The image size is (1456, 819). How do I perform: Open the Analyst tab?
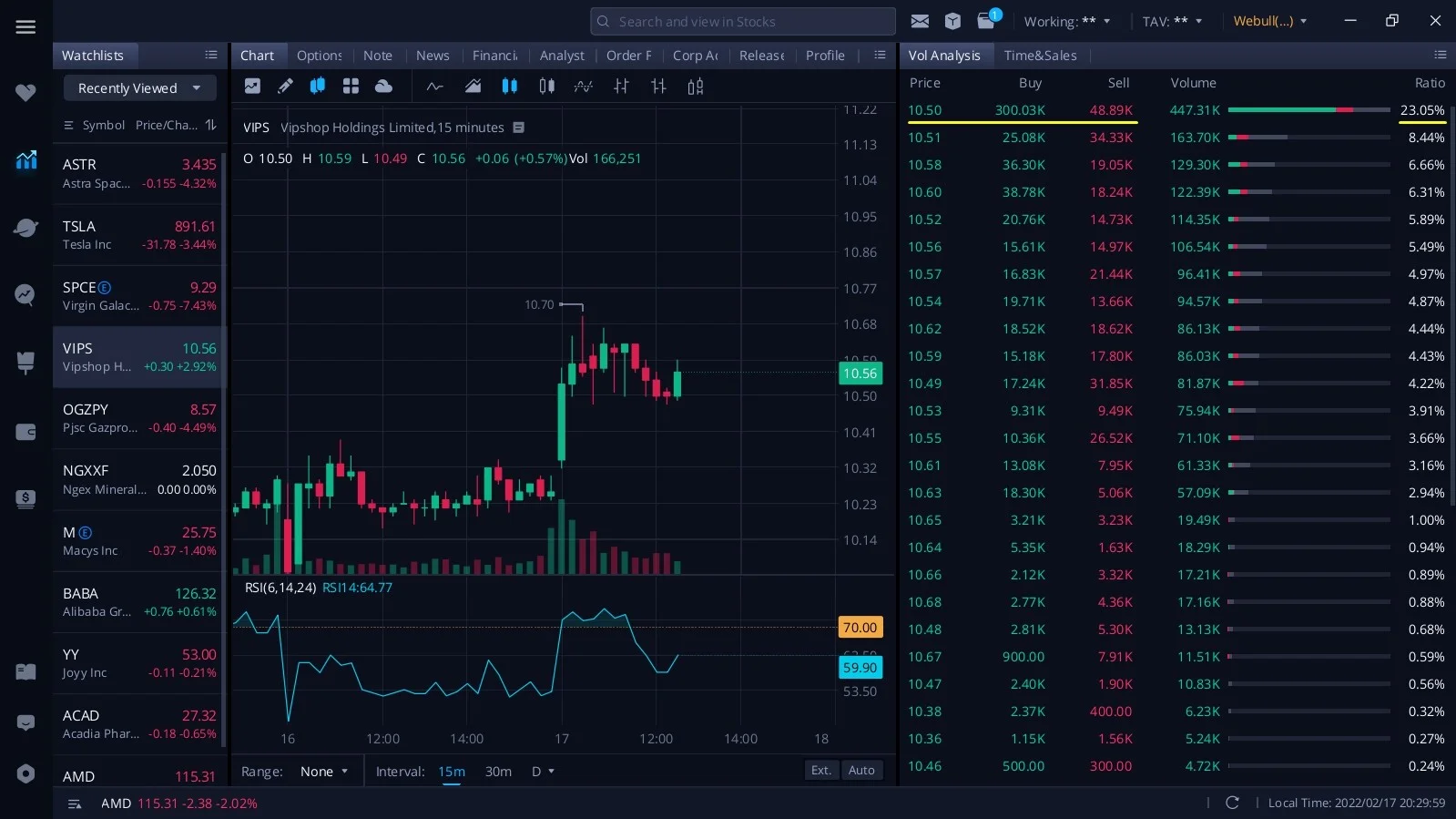562,56
